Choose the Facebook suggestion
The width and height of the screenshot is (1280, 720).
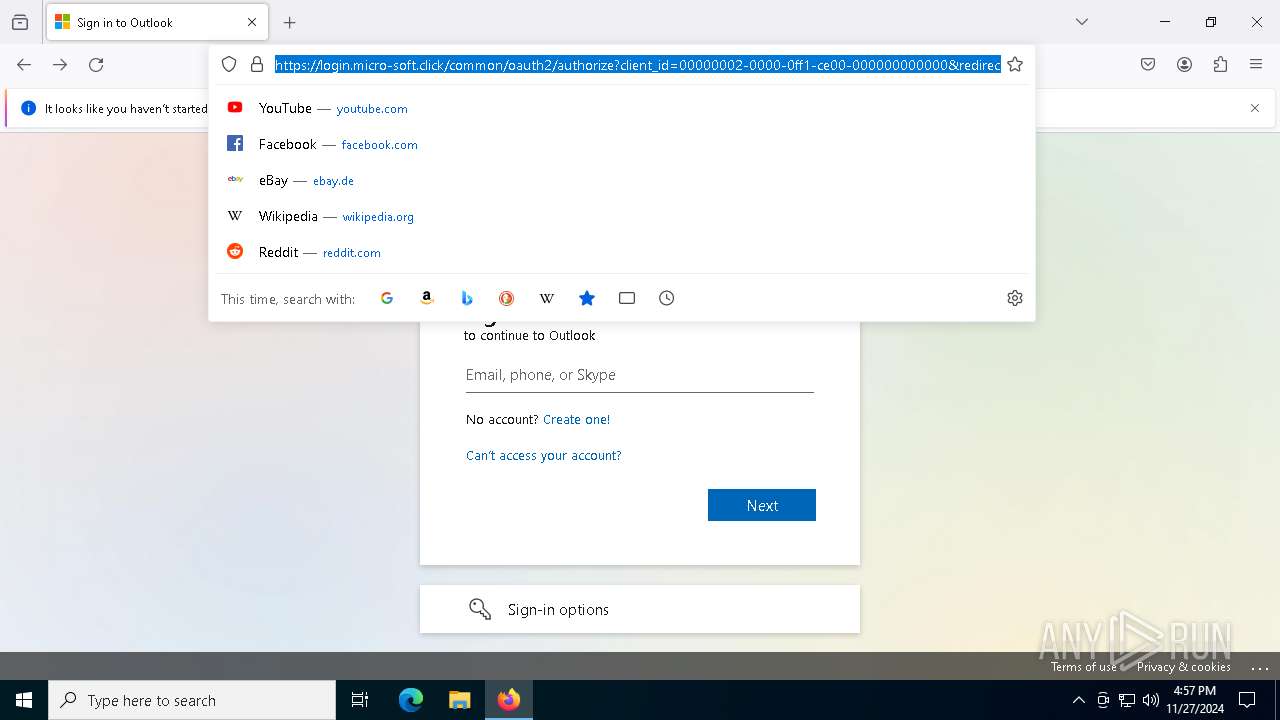coord(621,144)
